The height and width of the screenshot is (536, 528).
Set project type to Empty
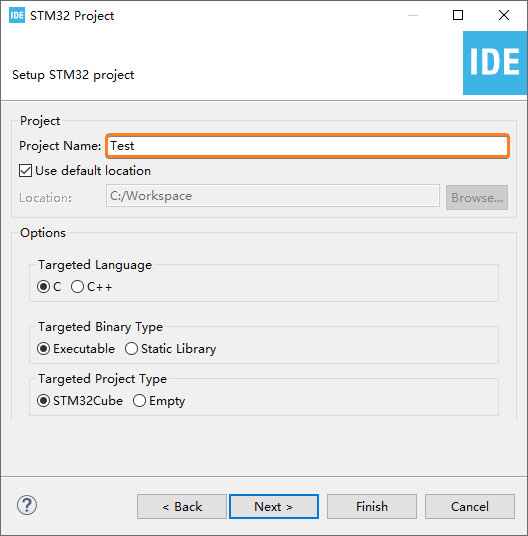[x=139, y=401]
